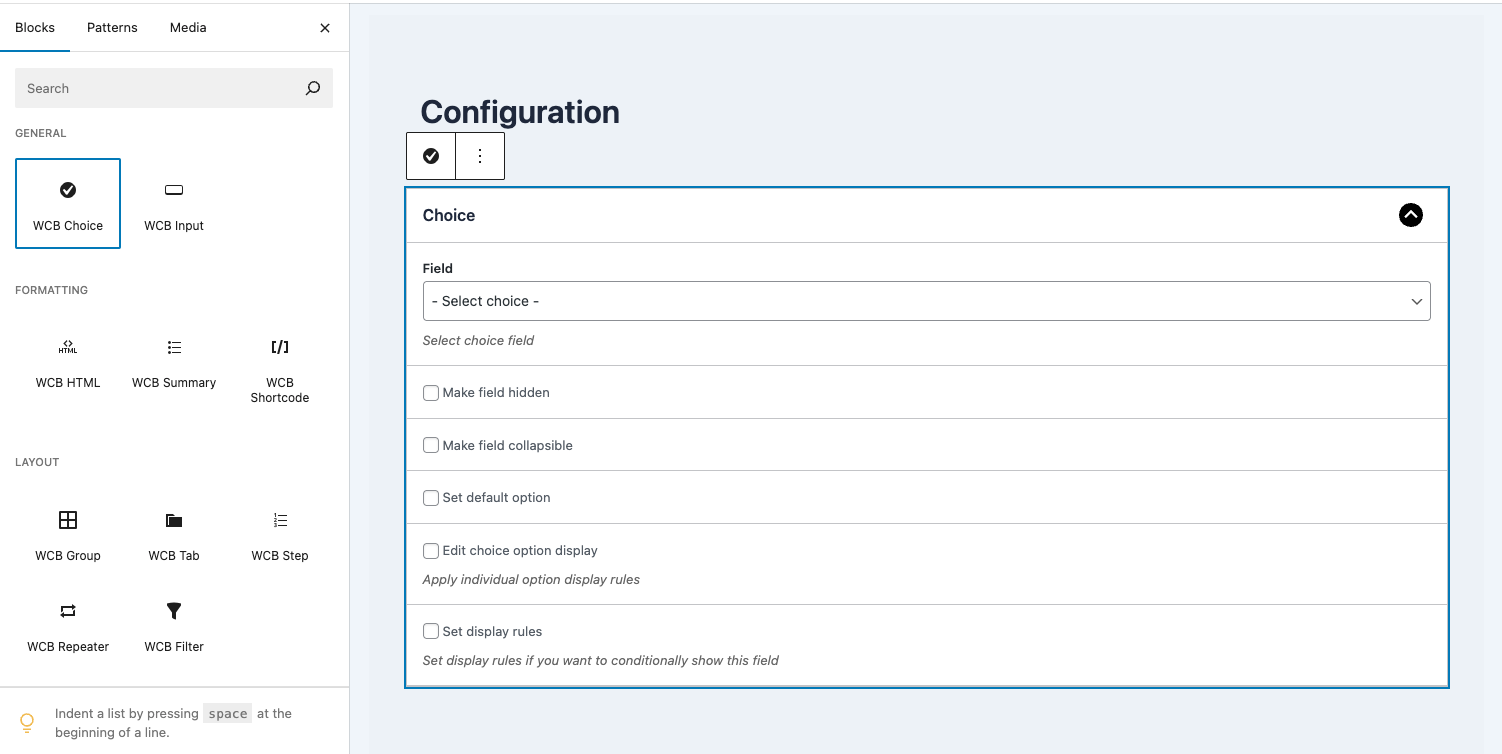Insert the WCB Choice block
The image size is (1502, 754).
(x=68, y=203)
